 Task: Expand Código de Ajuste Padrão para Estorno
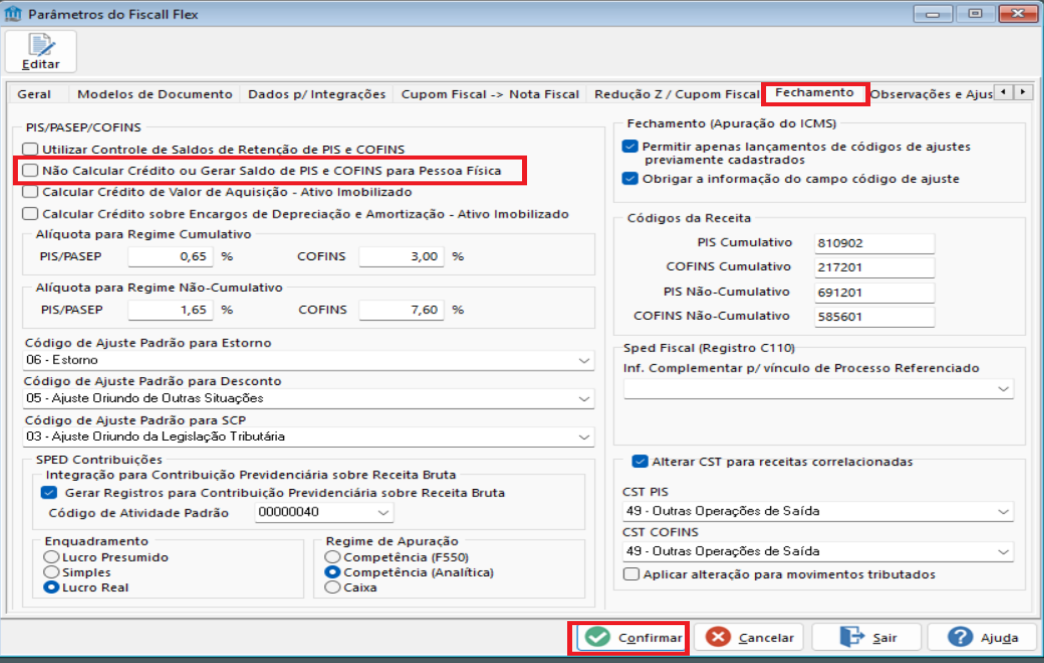point(584,360)
